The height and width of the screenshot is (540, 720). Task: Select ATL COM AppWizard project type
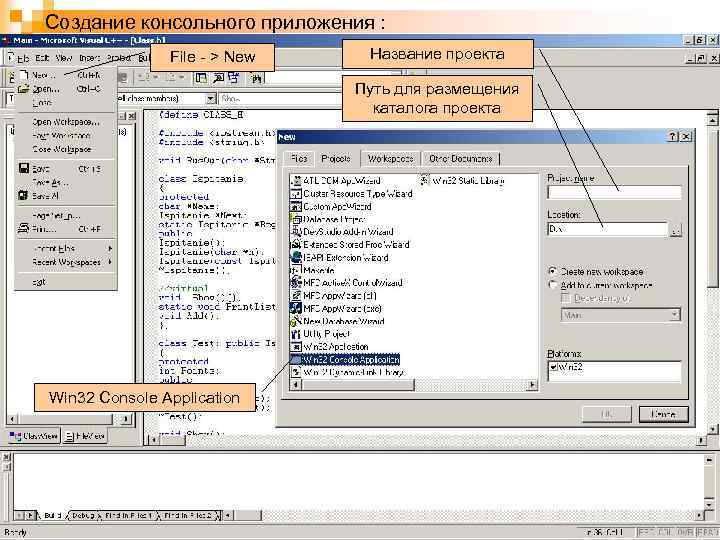tap(336, 181)
